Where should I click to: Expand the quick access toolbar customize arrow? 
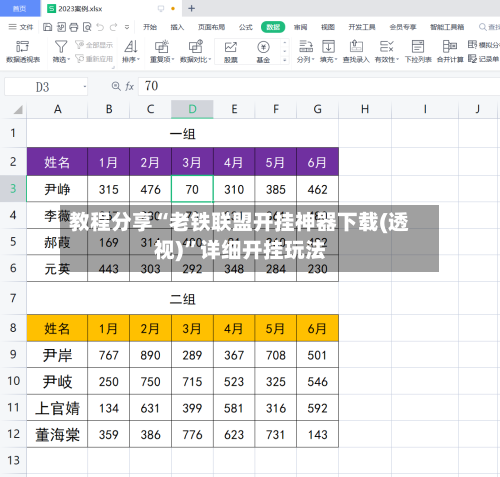[x=127, y=27]
